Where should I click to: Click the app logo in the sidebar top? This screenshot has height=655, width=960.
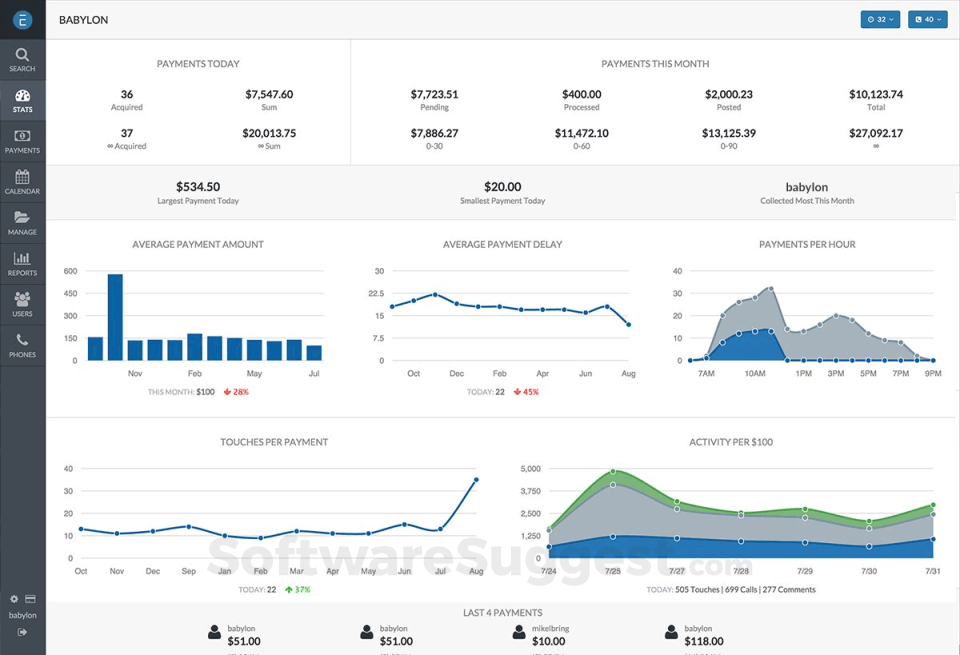[22, 20]
